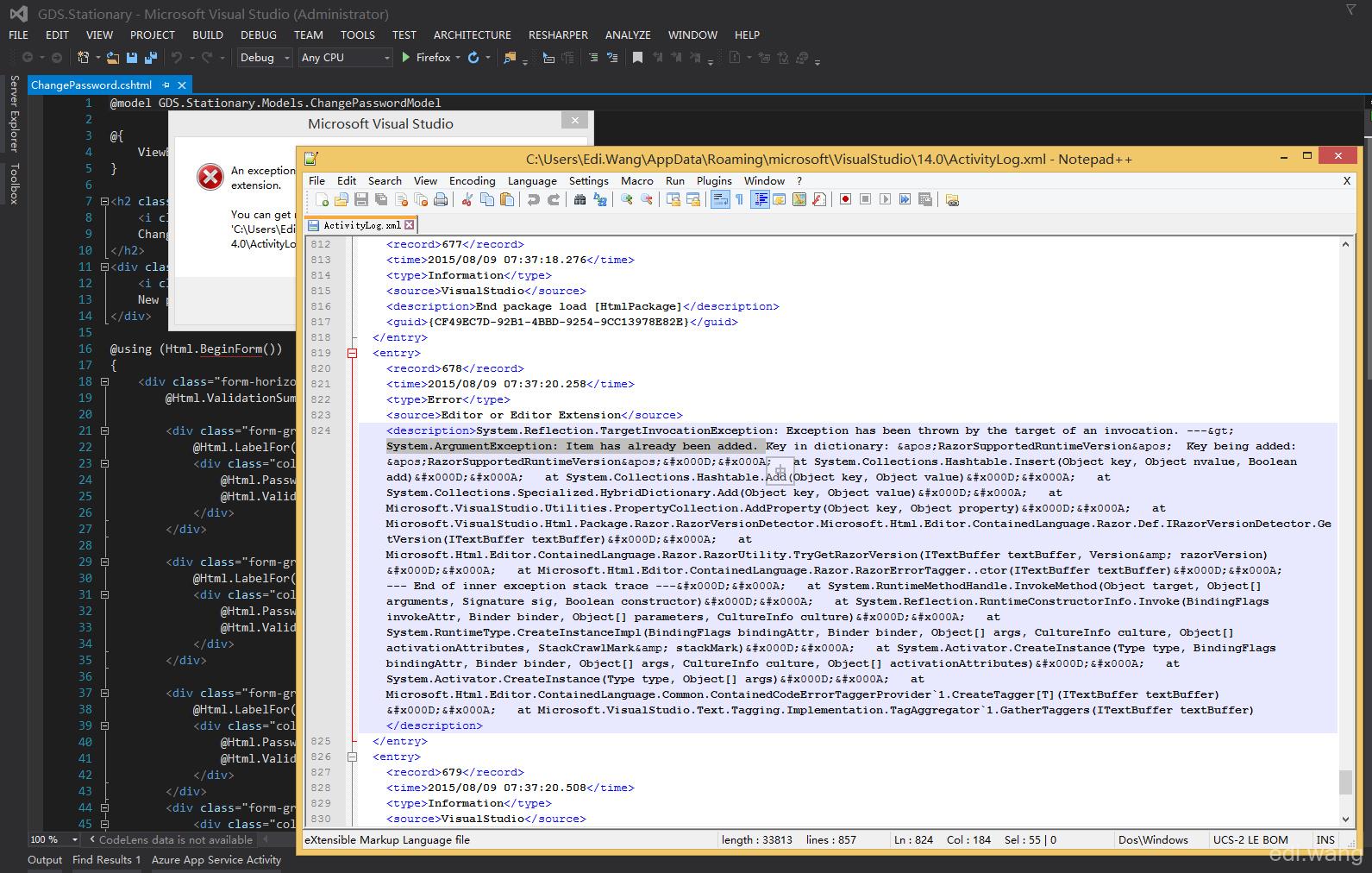Click Notepad++ Open file icon

[x=341, y=199]
